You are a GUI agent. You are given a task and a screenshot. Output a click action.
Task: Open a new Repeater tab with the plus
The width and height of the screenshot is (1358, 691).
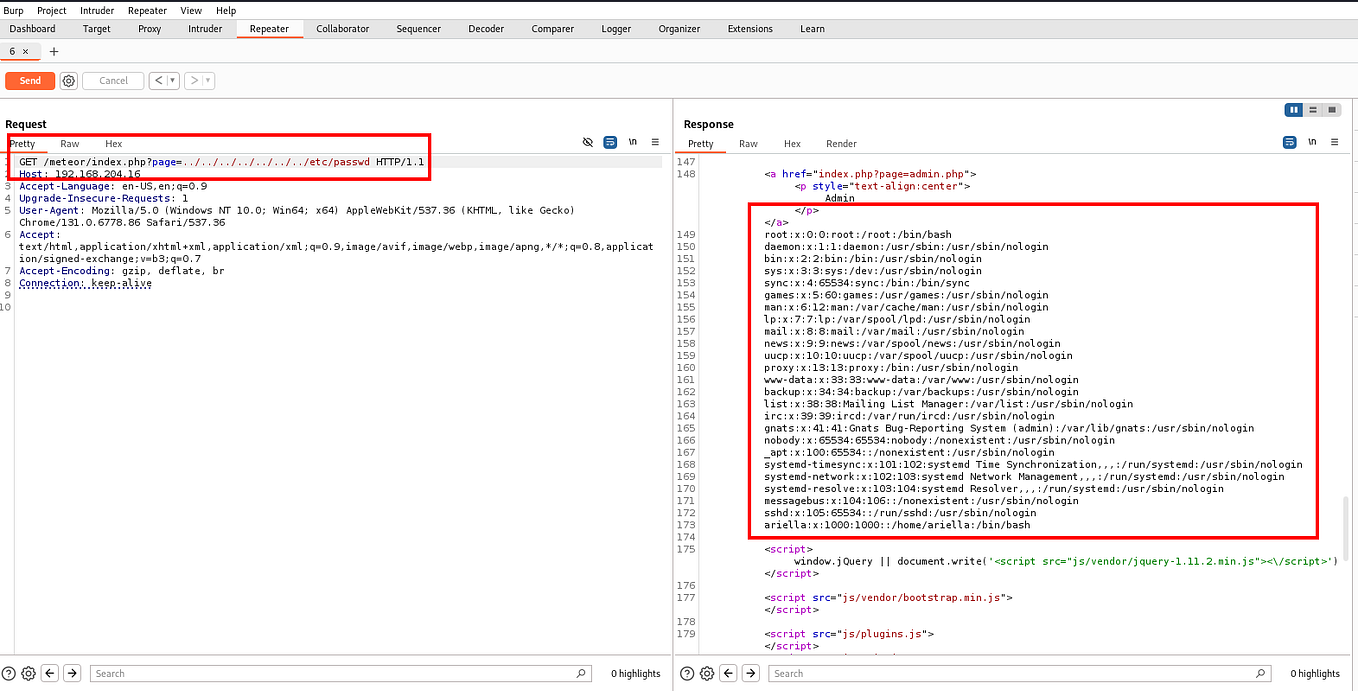click(53, 50)
